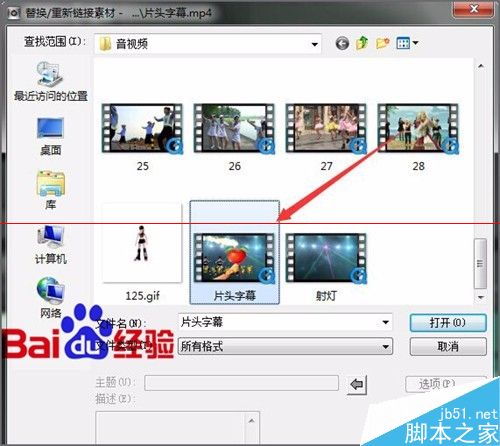
Task: Open Computer (计算机) in sidebar
Action: tap(51, 245)
